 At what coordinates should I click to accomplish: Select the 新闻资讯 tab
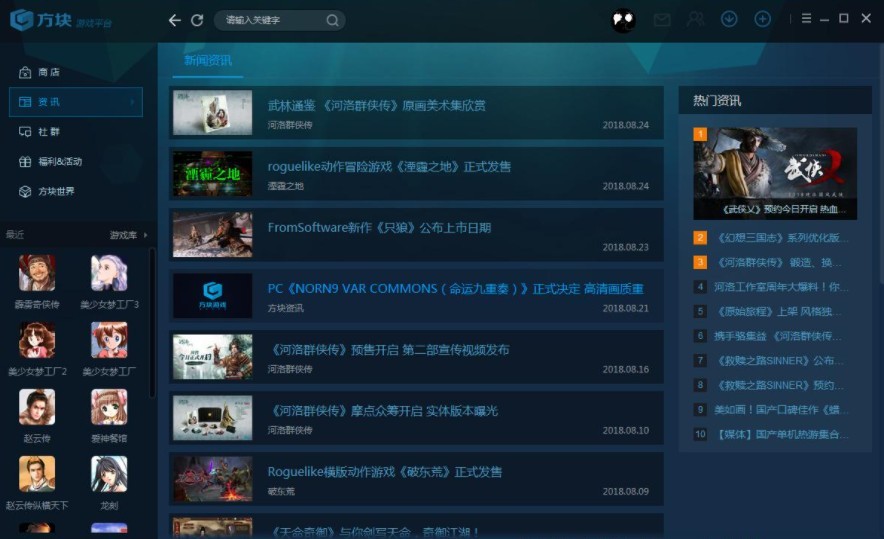[x=207, y=61]
